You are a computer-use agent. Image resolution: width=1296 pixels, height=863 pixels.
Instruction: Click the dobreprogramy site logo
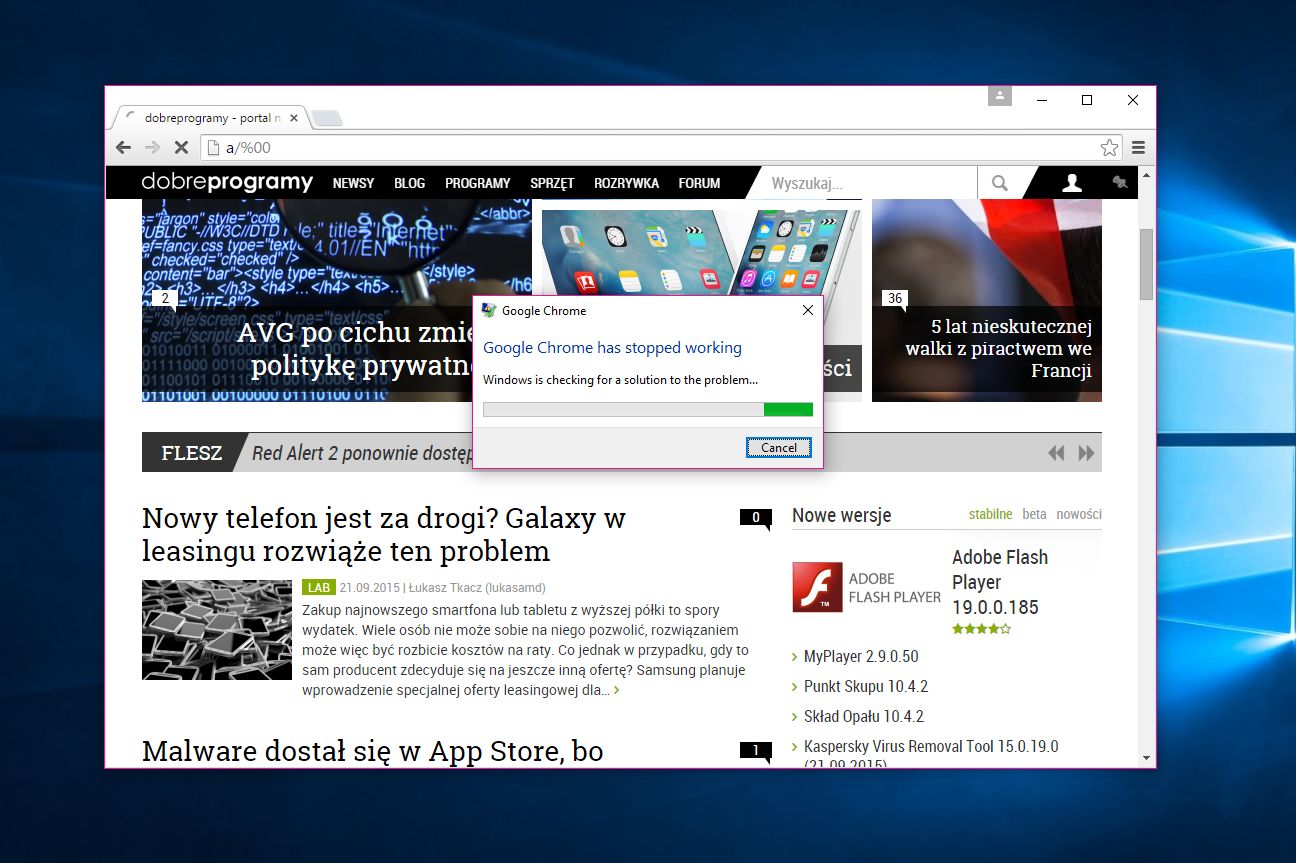pos(227,182)
